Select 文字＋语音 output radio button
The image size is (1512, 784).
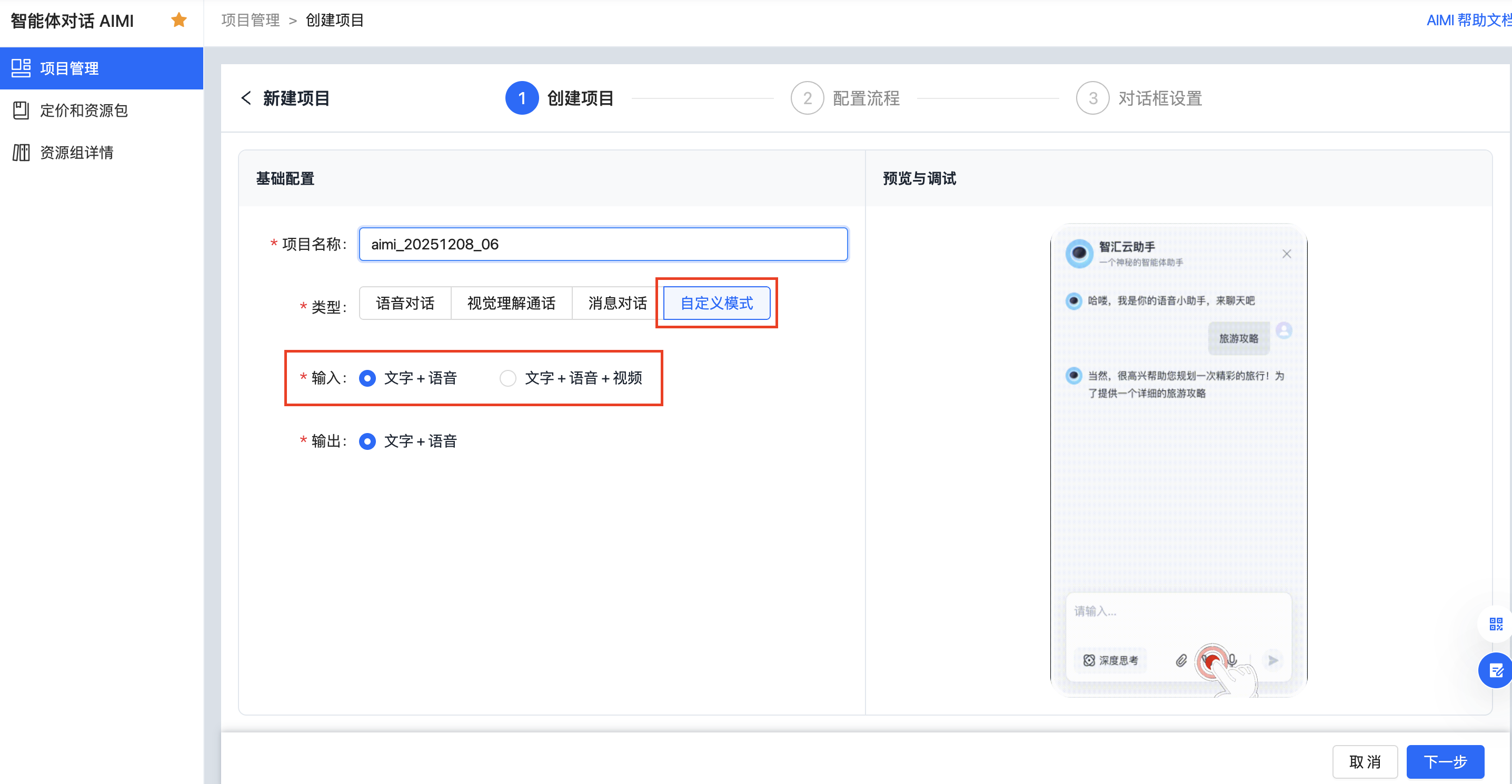pos(367,441)
